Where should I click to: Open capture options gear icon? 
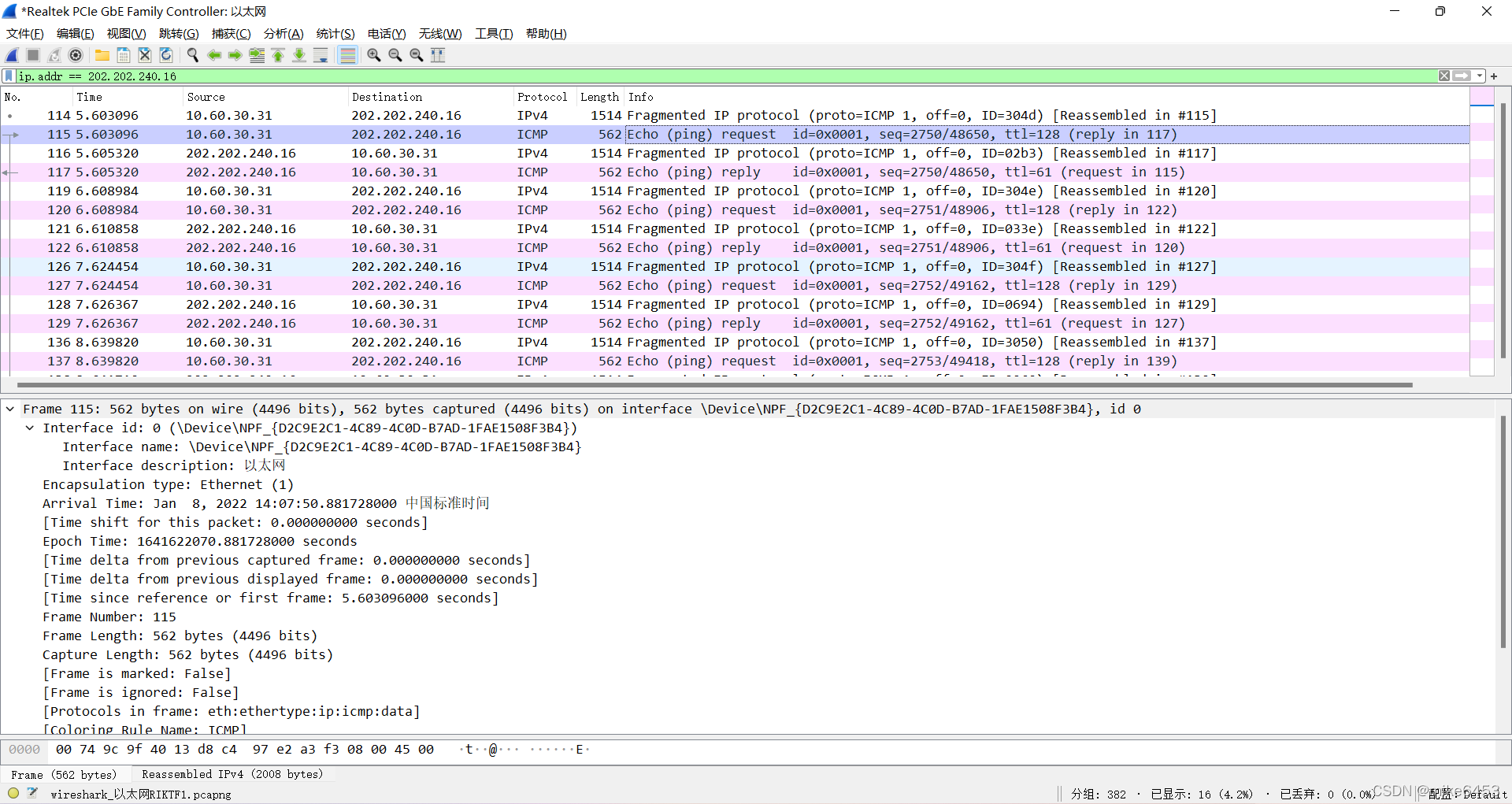76,55
